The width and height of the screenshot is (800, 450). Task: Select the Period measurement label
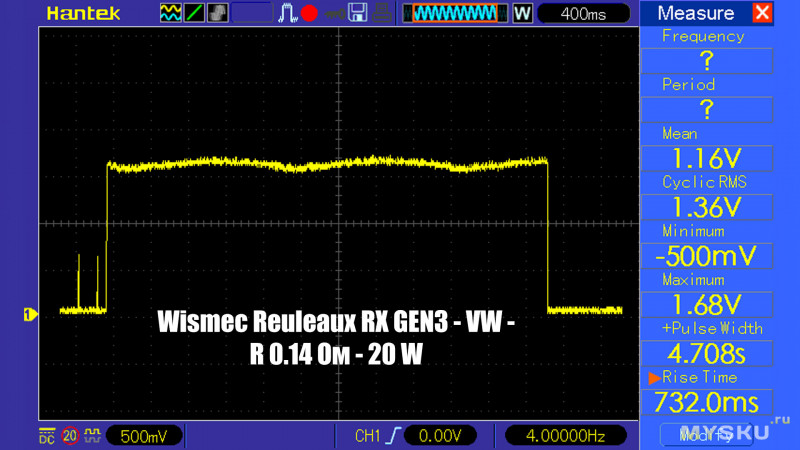[688, 85]
